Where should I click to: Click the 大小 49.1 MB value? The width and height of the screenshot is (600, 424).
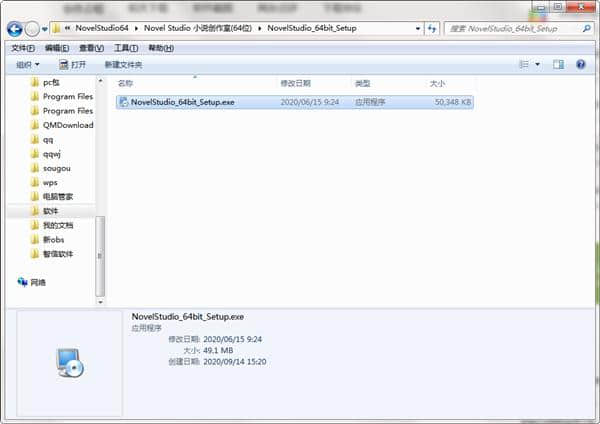pyautogui.click(x=218, y=351)
